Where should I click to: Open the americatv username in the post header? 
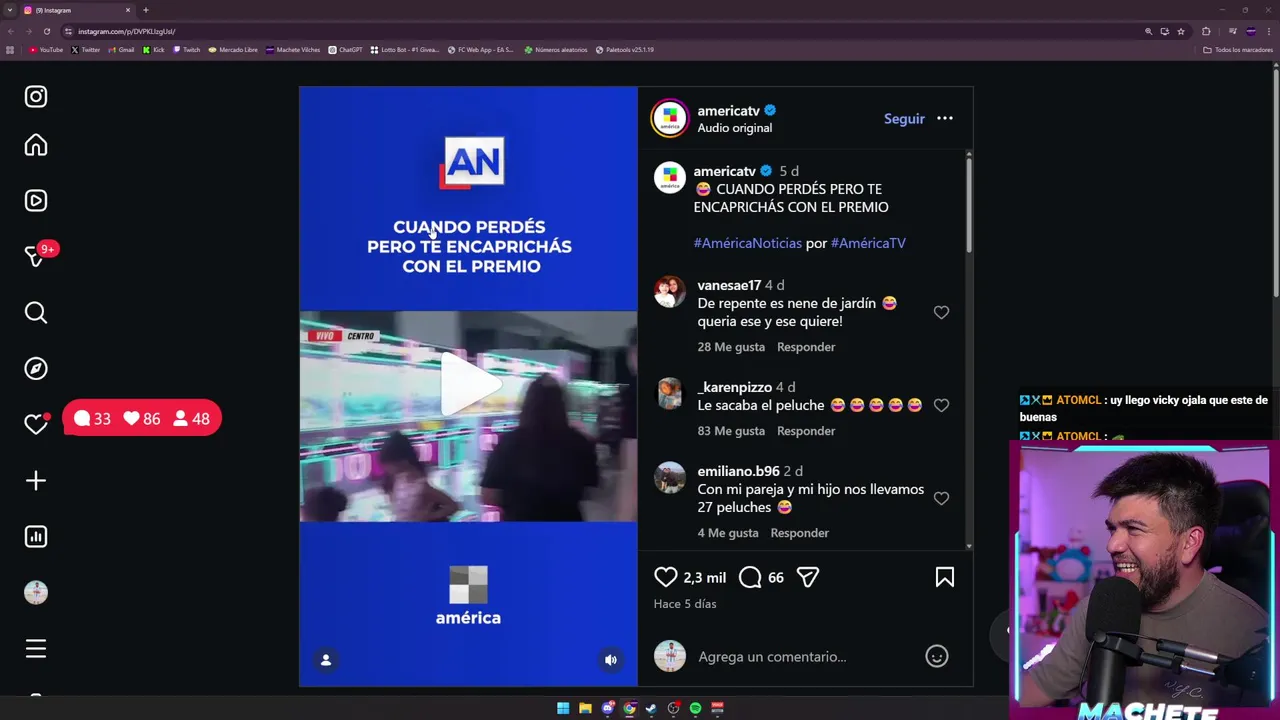click(x=729, y=110)
